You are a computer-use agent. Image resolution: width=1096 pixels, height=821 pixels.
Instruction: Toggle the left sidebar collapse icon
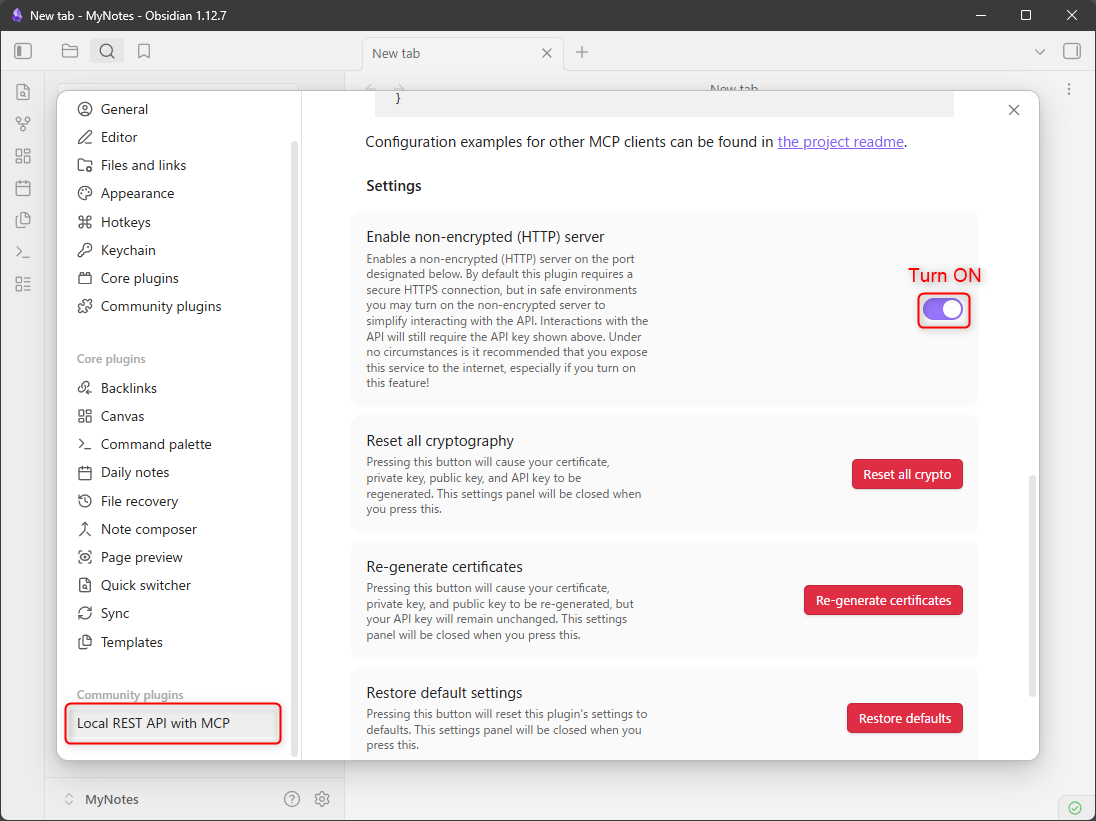pos(23,51)
